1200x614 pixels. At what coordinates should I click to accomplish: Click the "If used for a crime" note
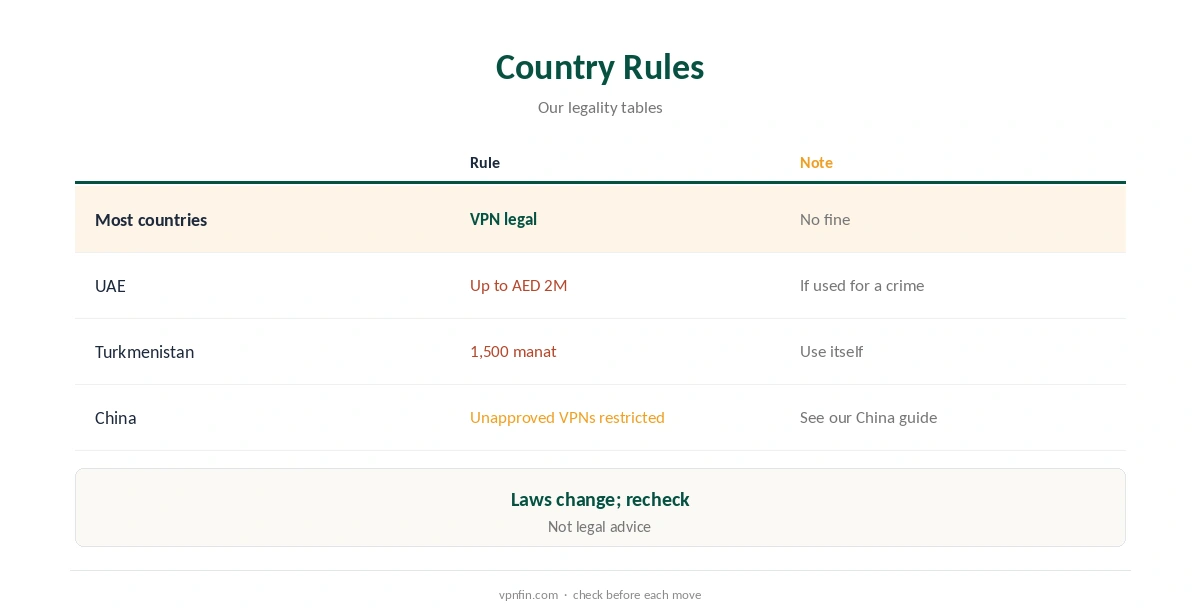[862, 286]
